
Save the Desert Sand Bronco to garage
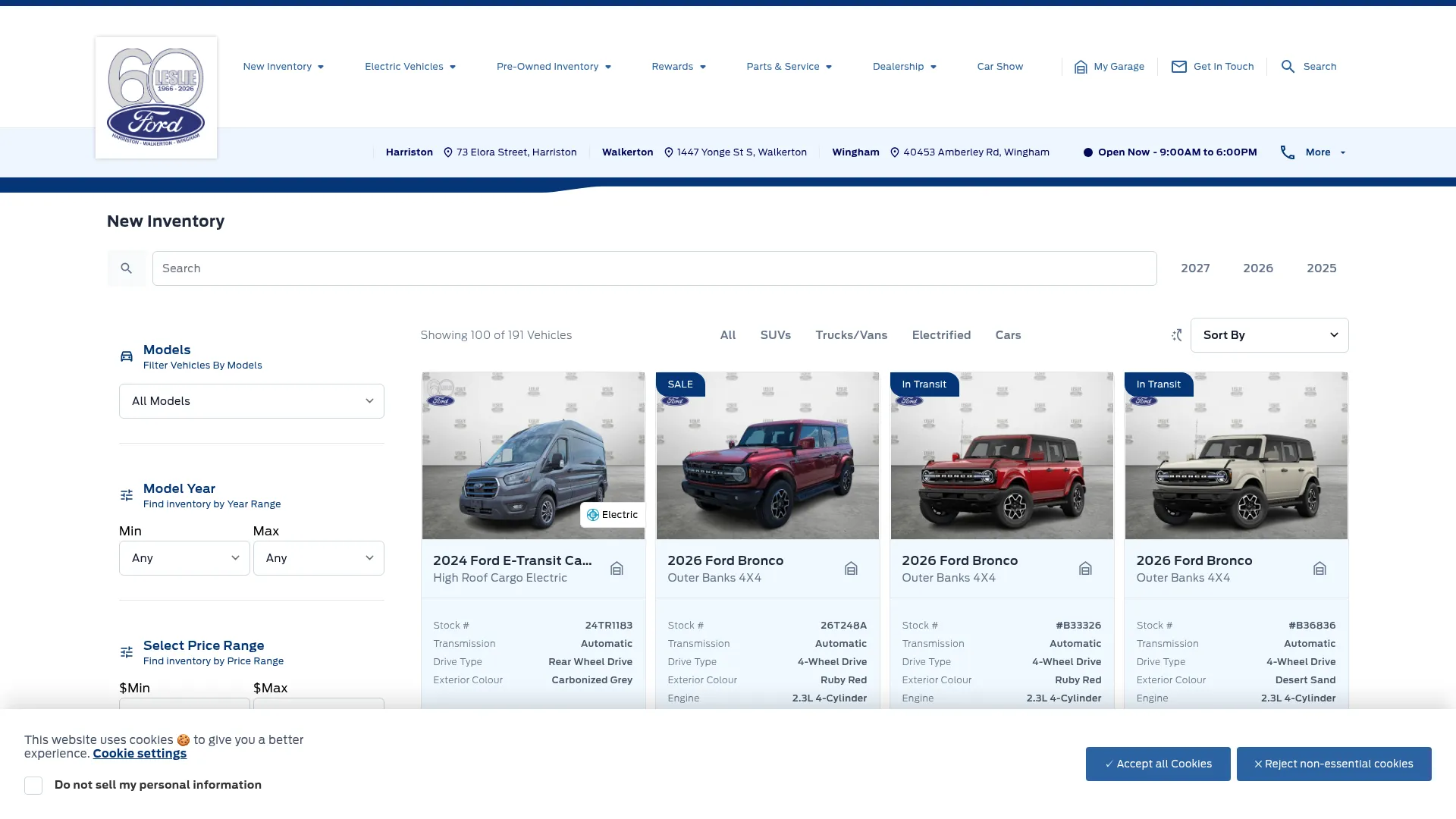click(x=1319, y=569)
